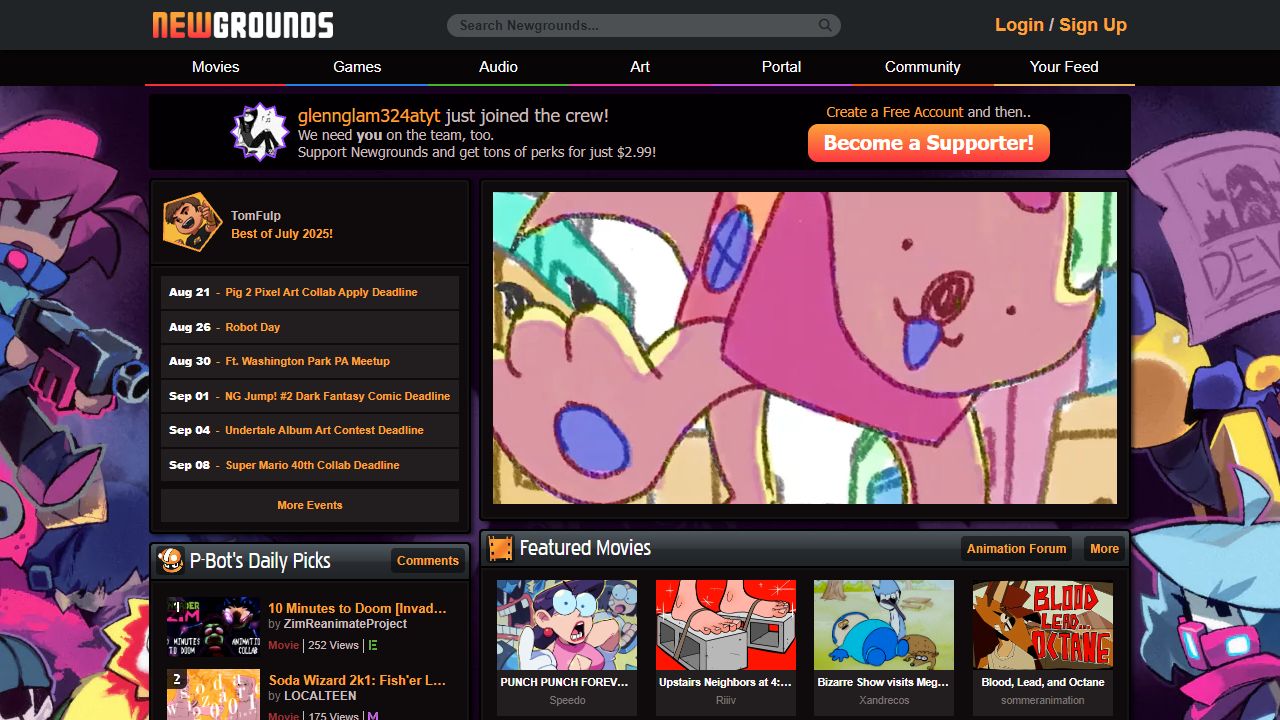Open 10 Minutes to Doom thumbnail
Screen dimensions: 1280x720
[213, 627]
